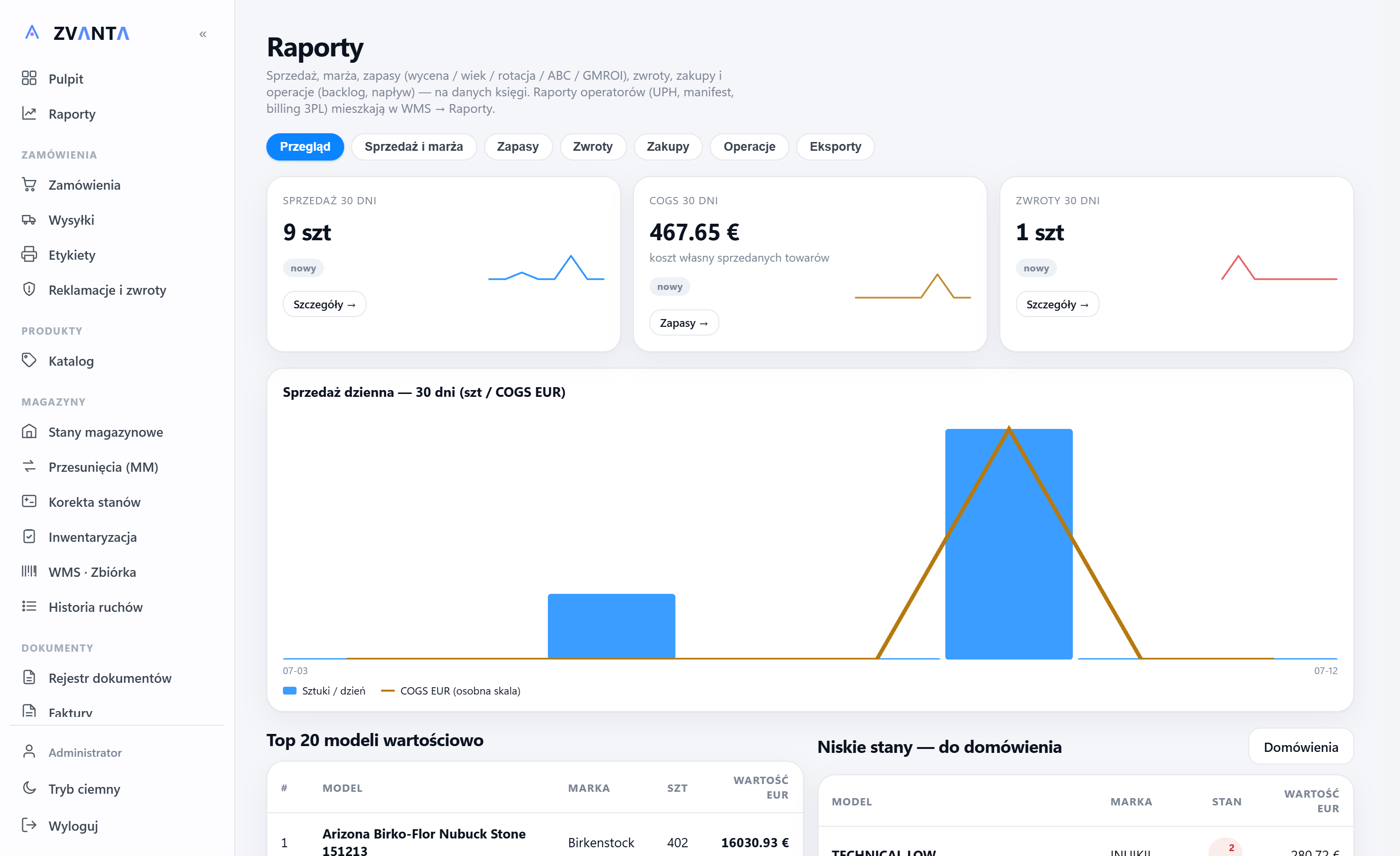Open the Zakupy tab
This screenshot has height=856, width=1400.
tap(667, 147)
